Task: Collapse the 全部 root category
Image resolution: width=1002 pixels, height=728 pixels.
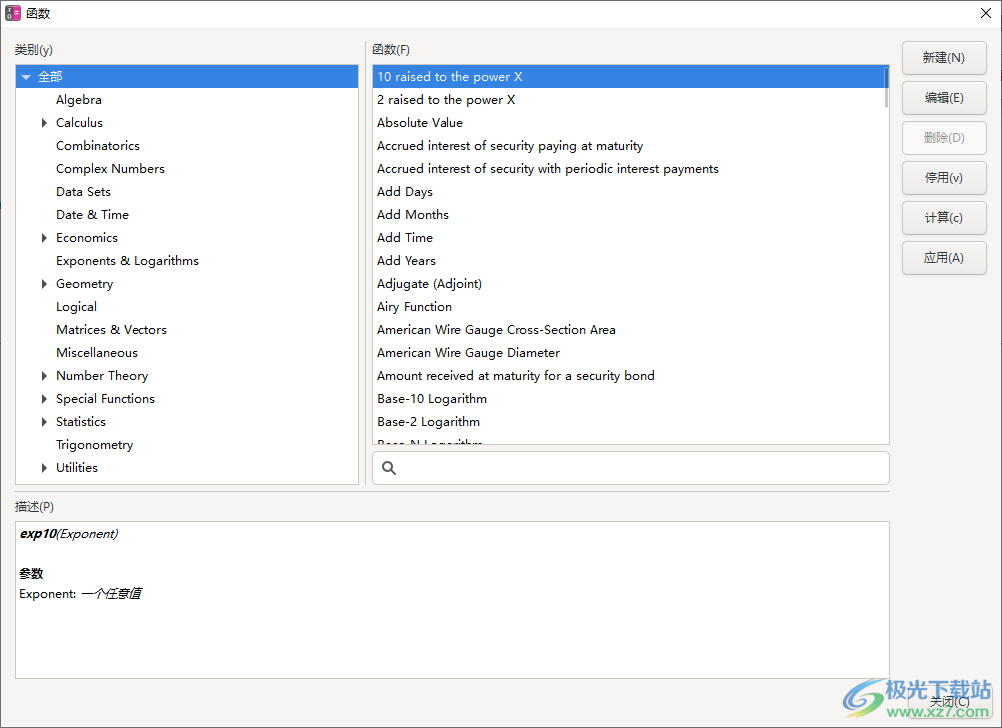Action: click(x=26, y=77)
